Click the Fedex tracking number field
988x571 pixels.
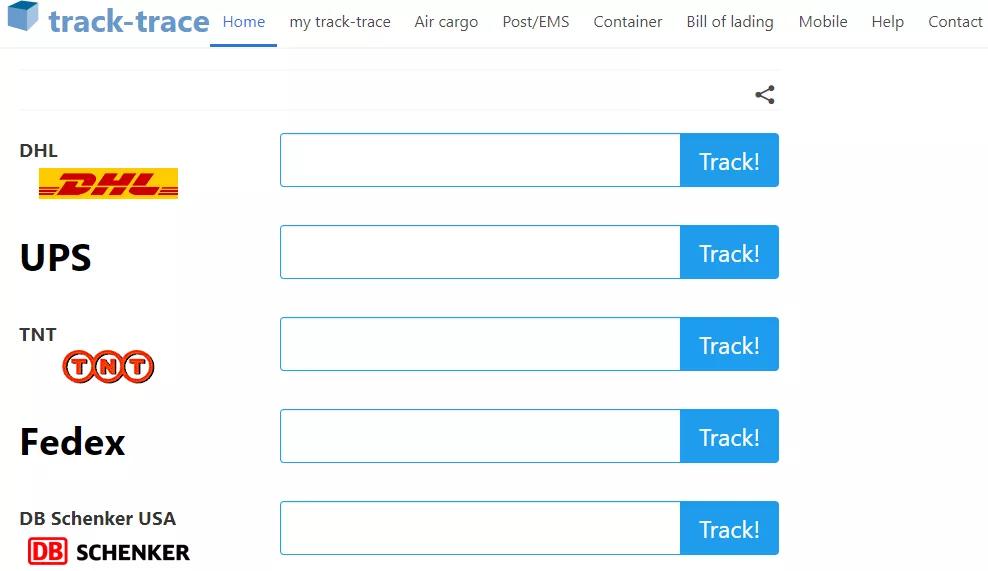click(x=480, y=436)
